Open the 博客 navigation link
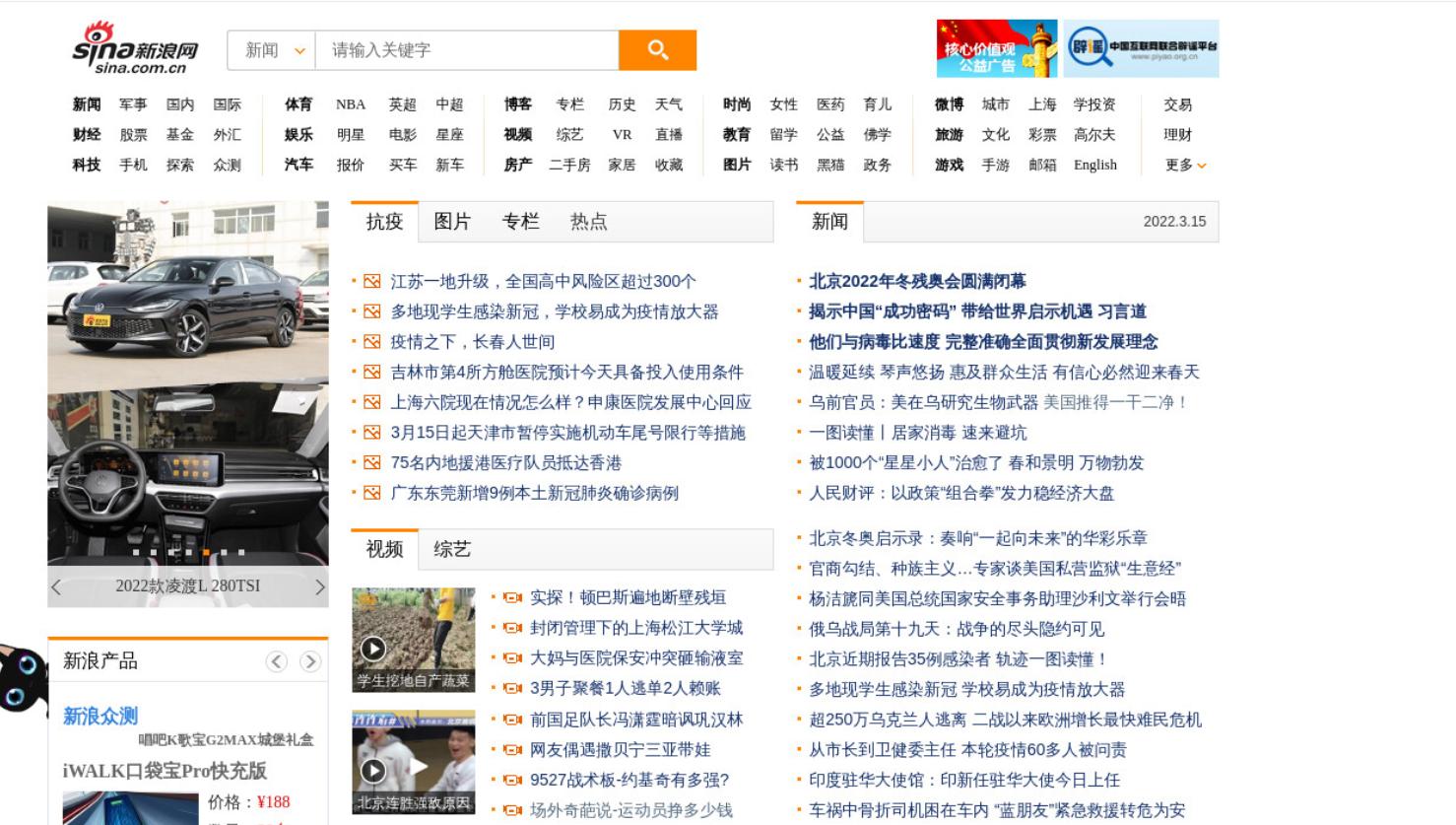 click(x=518, y=104)
